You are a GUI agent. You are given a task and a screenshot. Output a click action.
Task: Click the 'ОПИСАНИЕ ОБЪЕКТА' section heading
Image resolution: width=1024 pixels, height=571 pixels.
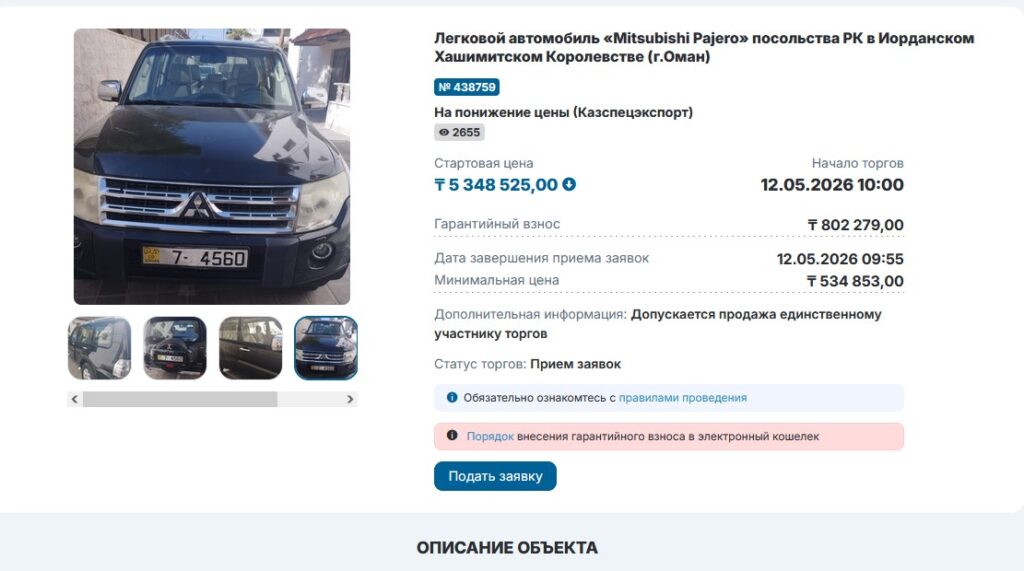point(507,547)
